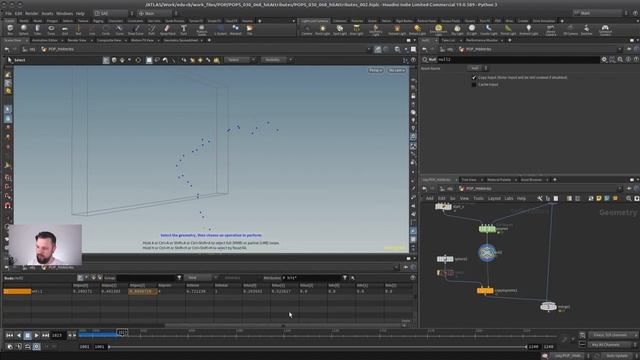The width and height of the screenshot is (640, 360).
Task: Click the Spot Light shelf tool
Action: (x=340, y=29)
